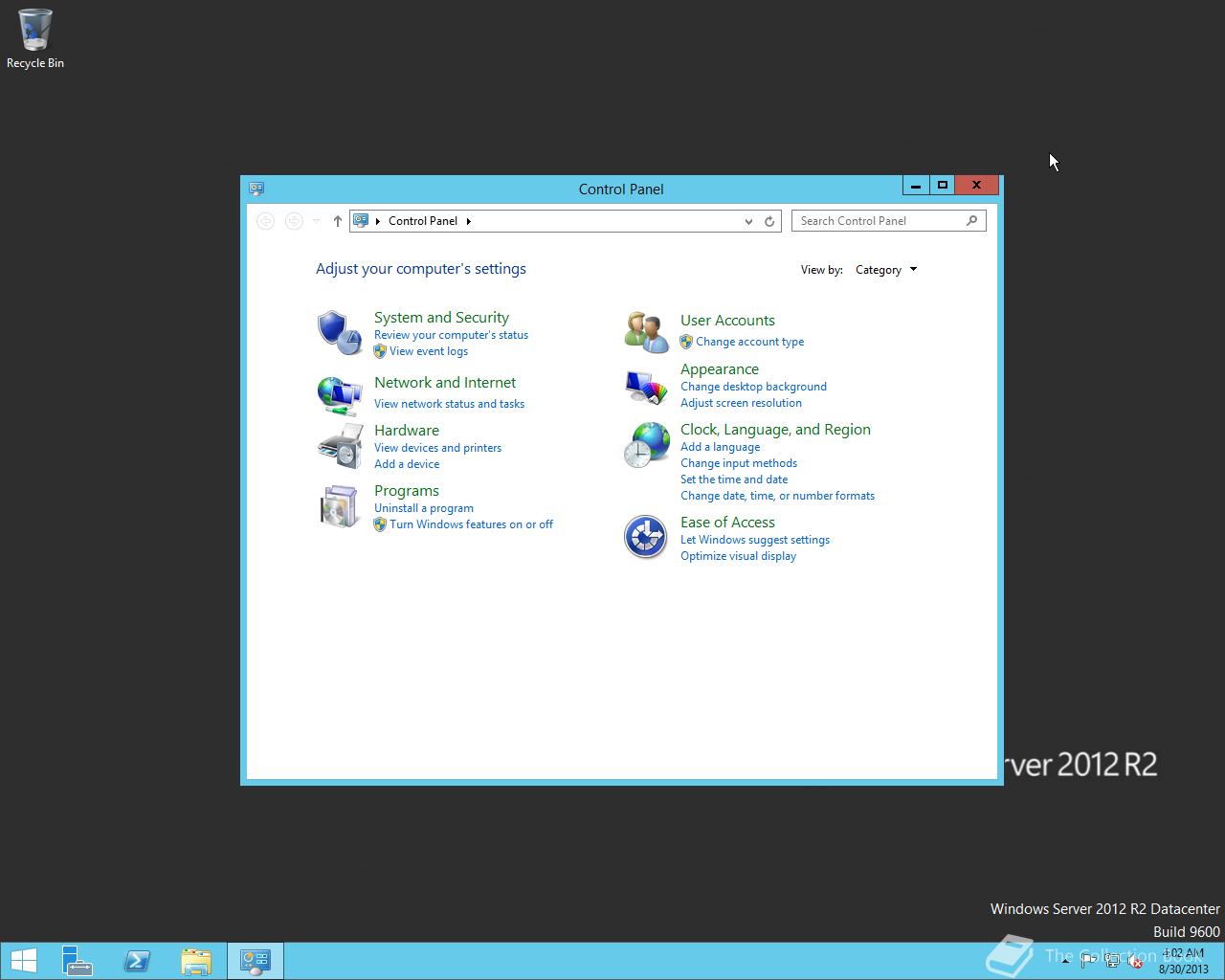
Task: Open the Ease of Access icon
Action: 646,536
